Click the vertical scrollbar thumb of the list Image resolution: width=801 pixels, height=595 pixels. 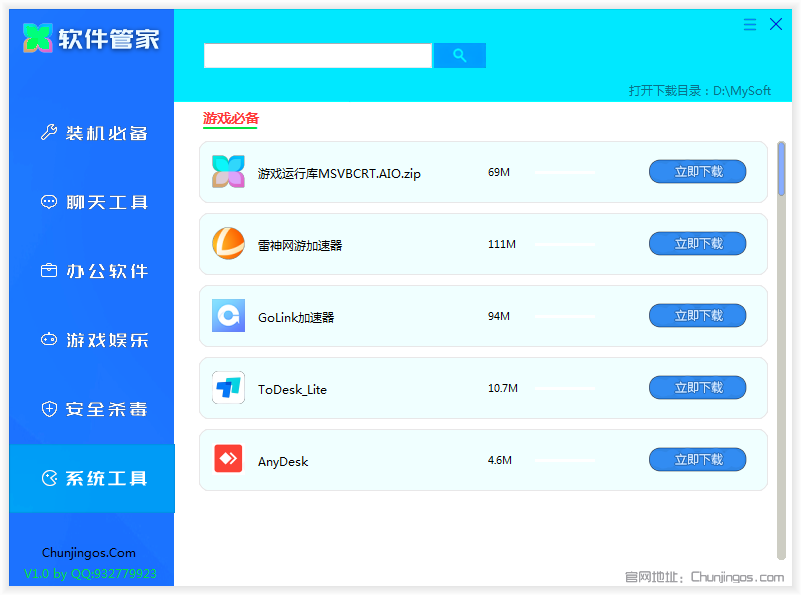click(x=781, y=169)
